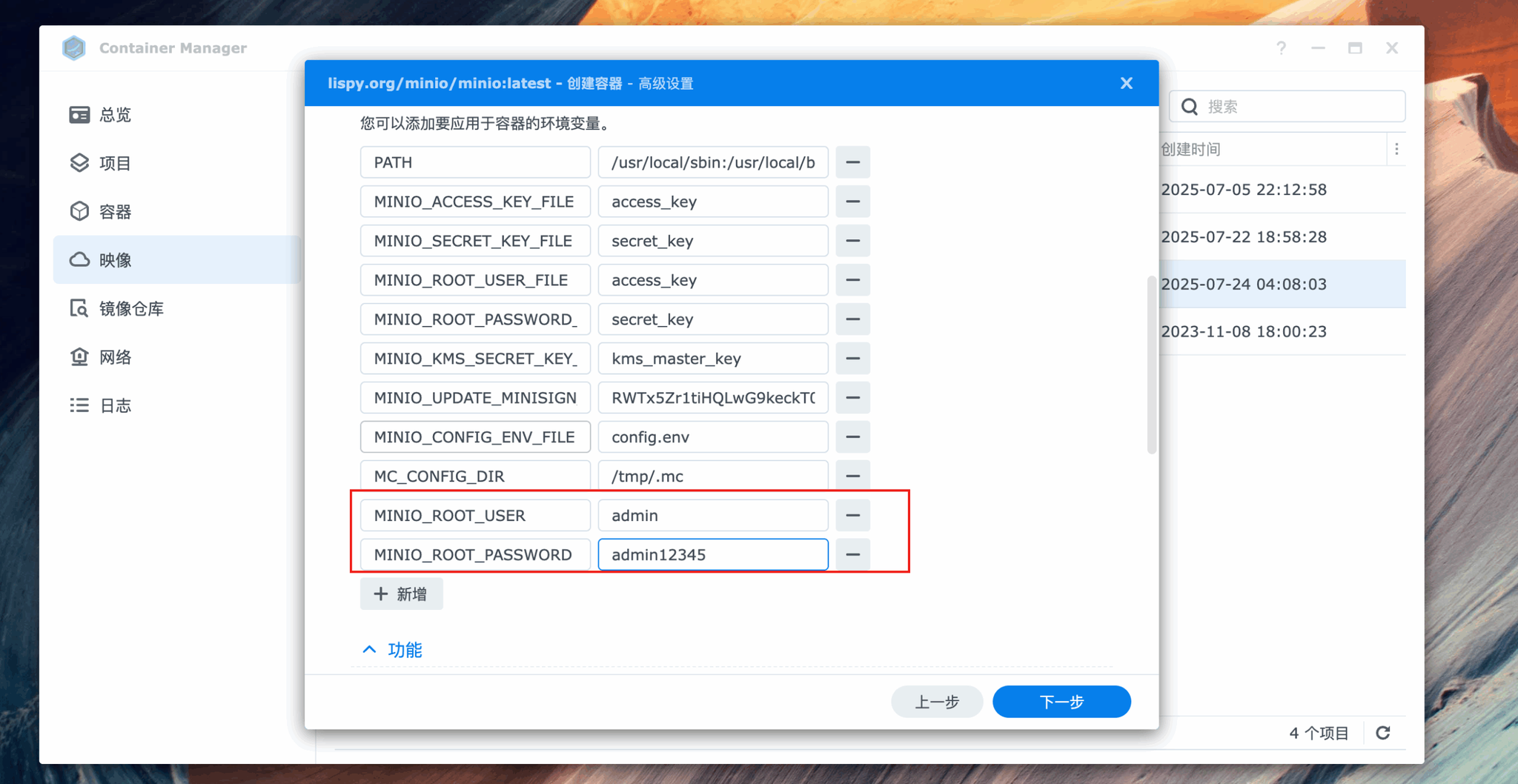Viewport: 1518px width, 784px height.
Task: Proceed with 下一步 button
Action: (1061, 702)
